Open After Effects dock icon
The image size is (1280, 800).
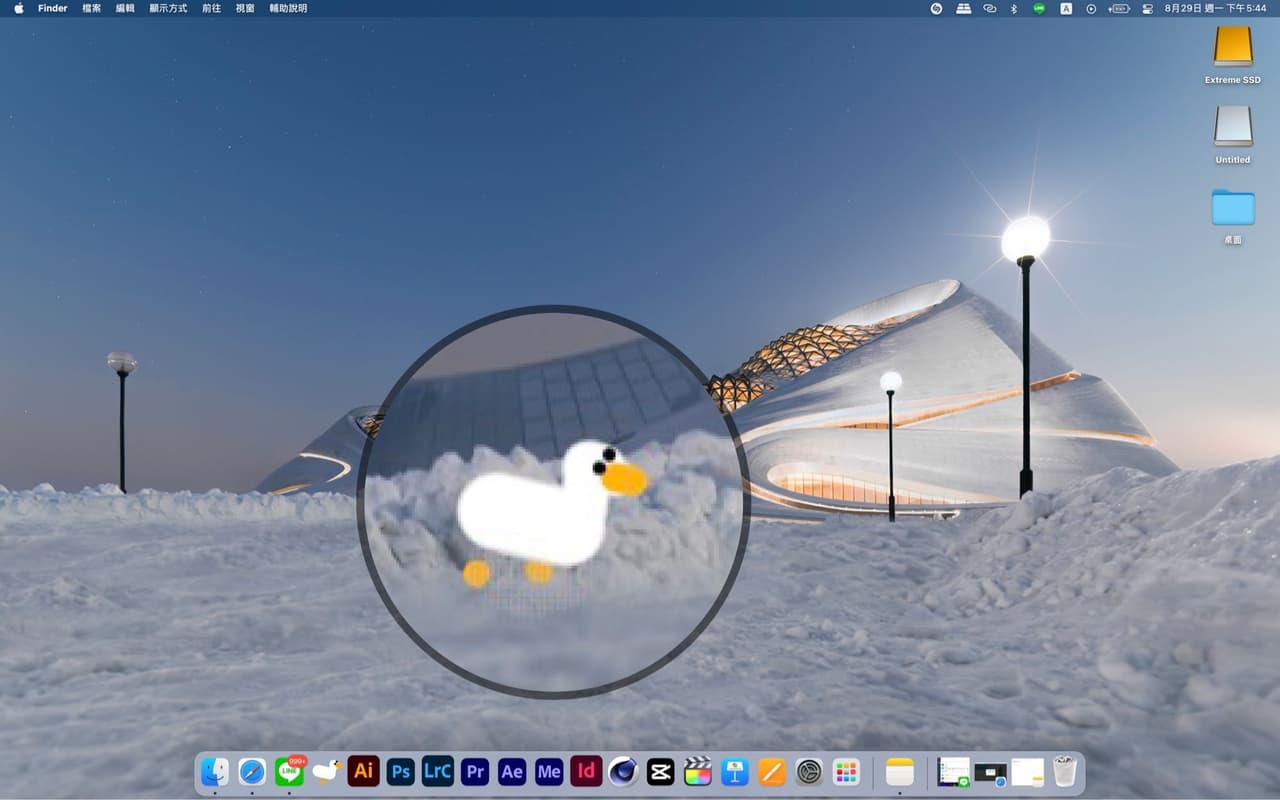pyautogui.click(x=512, y=771)
